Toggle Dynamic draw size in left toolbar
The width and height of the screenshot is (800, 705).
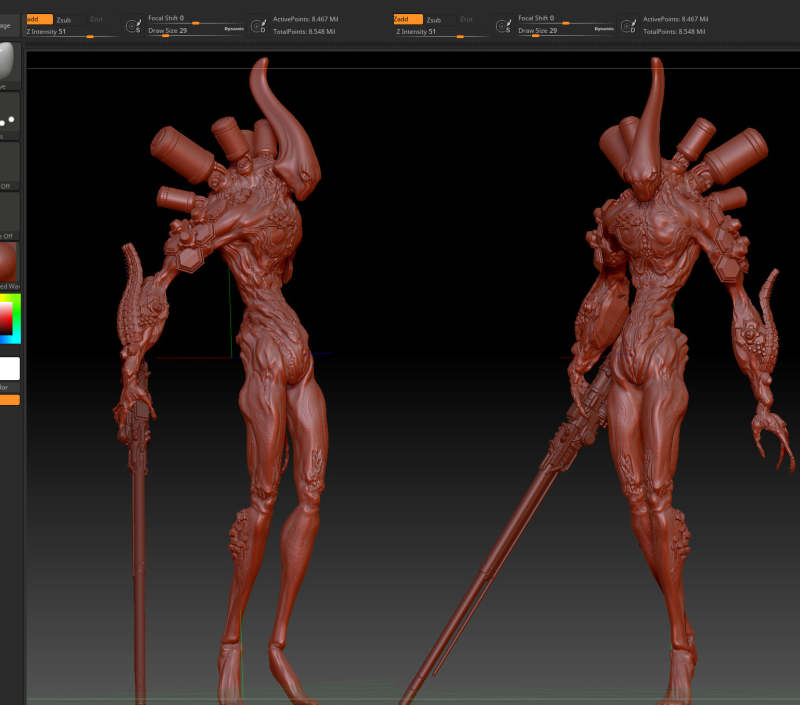(x=234, y=30)
